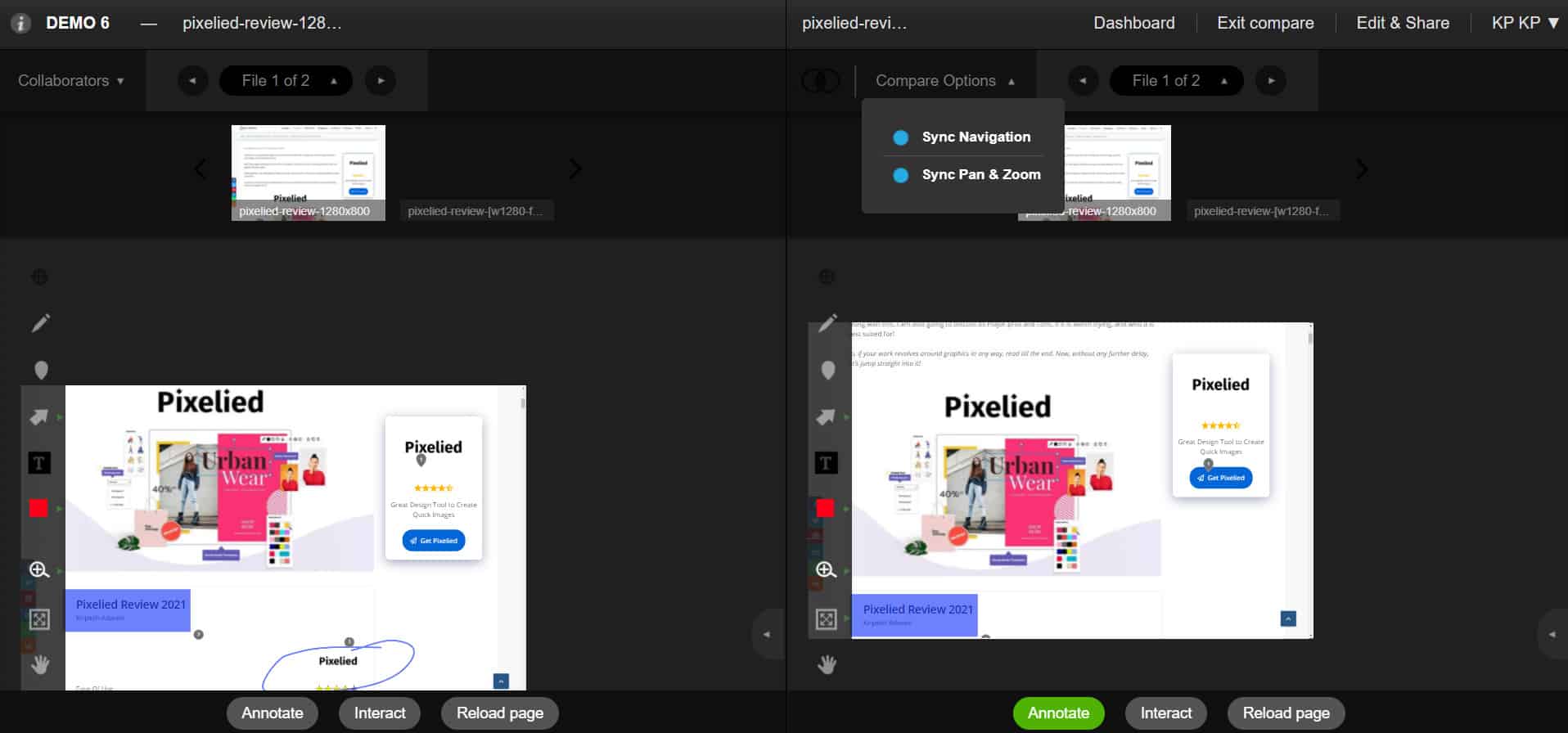Select the hand pan tool in left pane
The image size is (1568, 733).
click(40, 665)
